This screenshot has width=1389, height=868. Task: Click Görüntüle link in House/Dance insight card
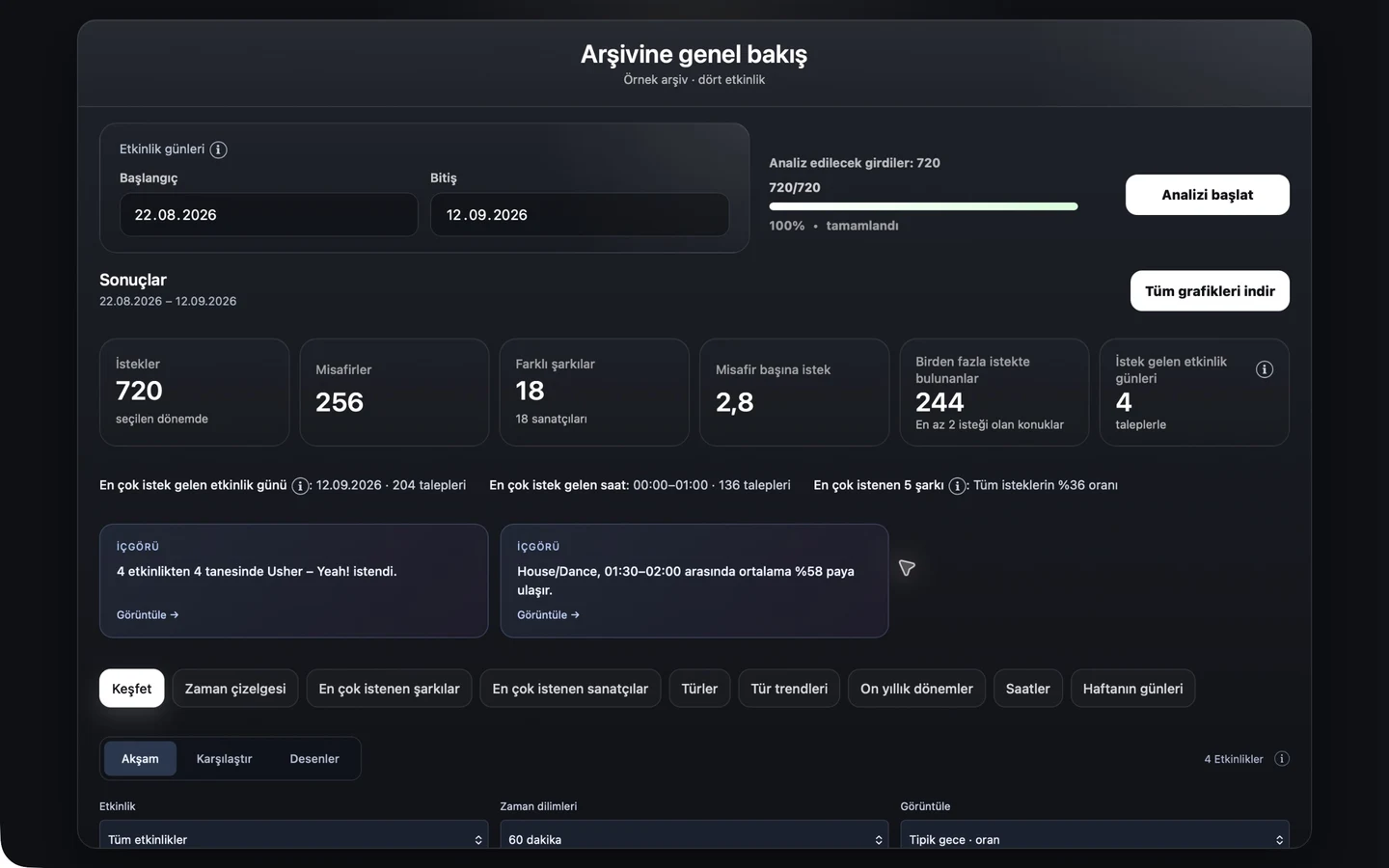[548, 615]
